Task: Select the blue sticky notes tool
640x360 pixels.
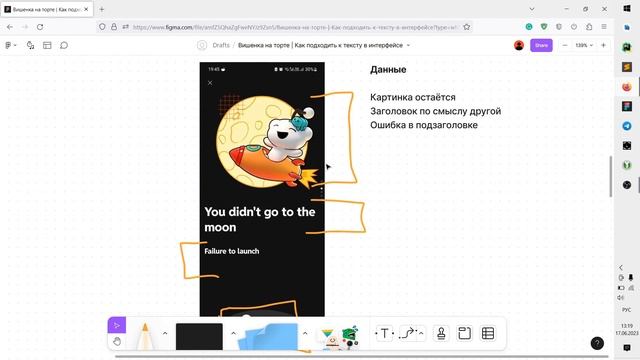Action: 268,336
